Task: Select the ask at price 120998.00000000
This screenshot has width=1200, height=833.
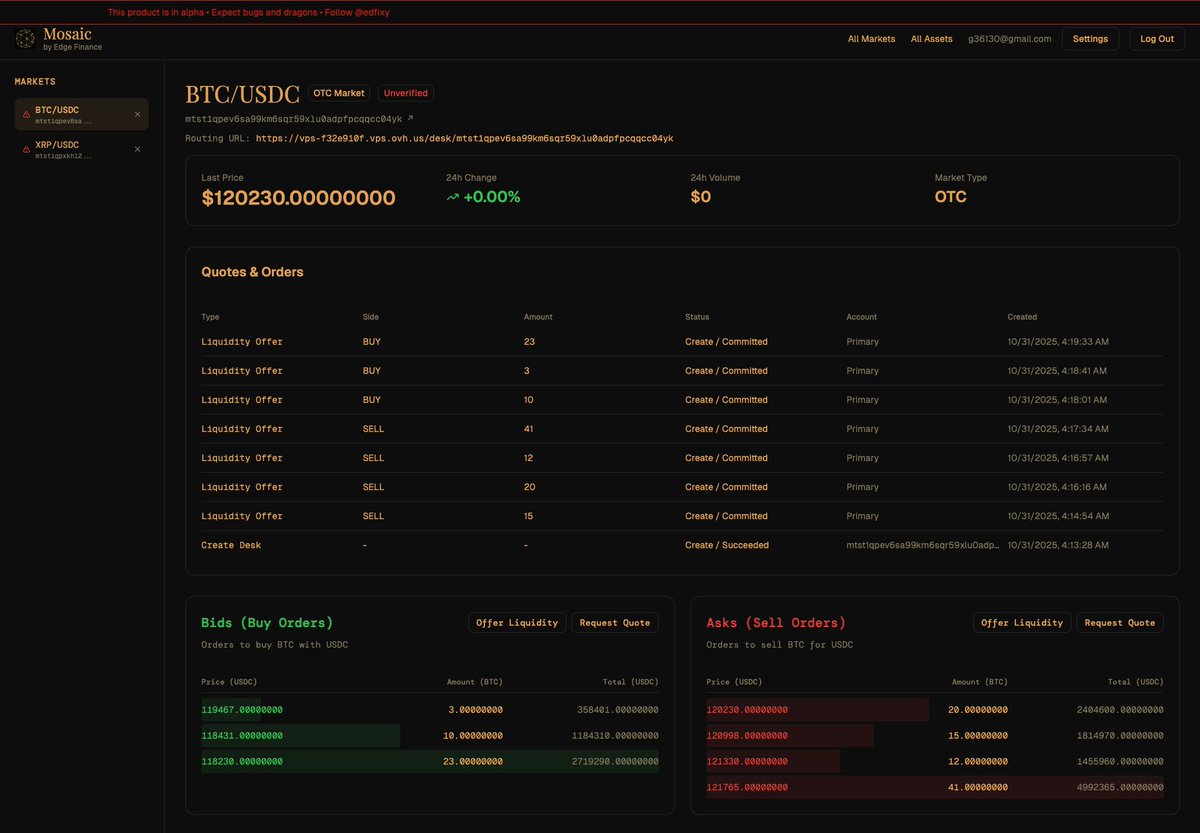Action: click(935, 735)
